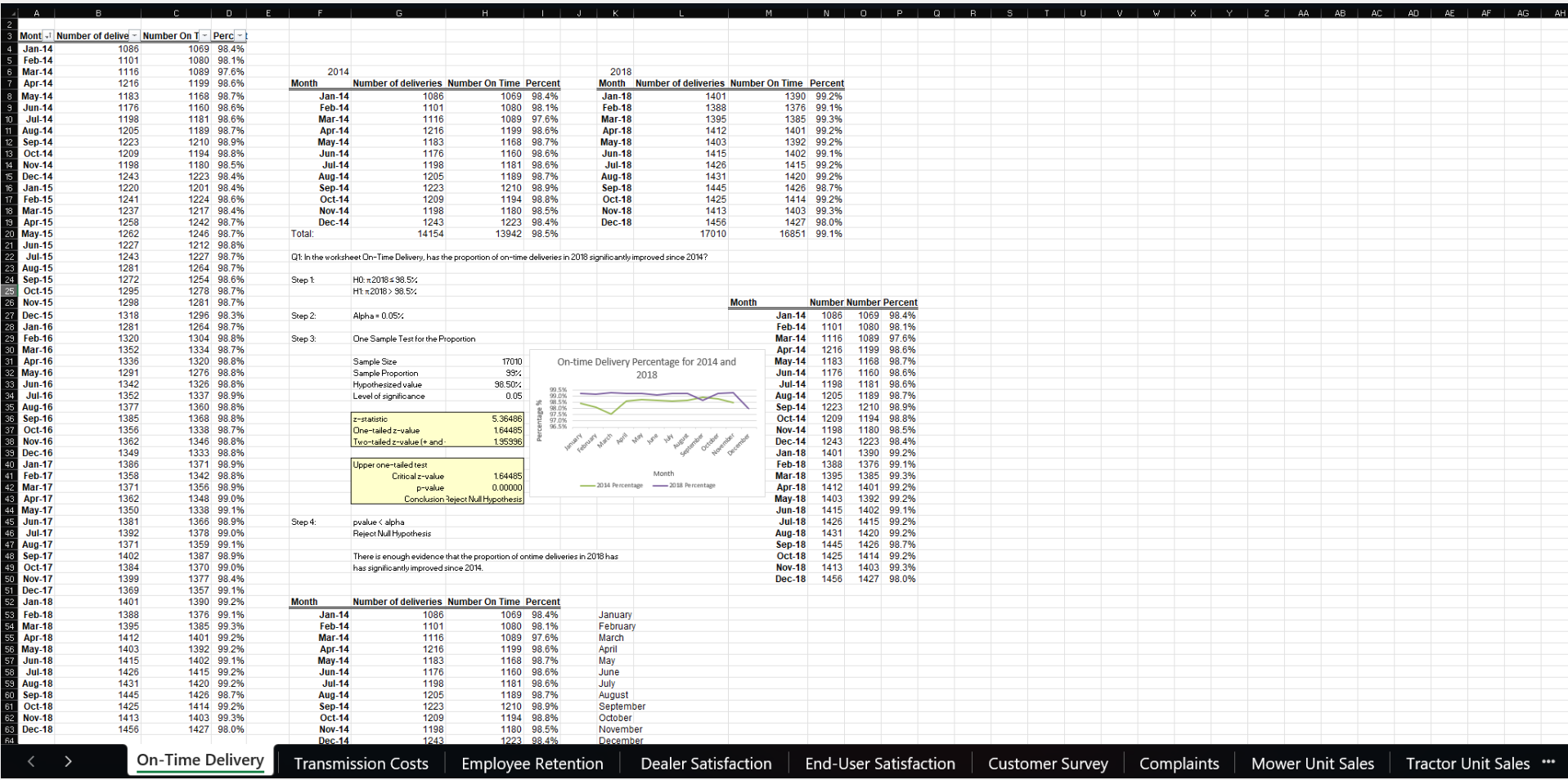
Task: Open the Customer Survey sheet
Action: tap(1048, 763)
